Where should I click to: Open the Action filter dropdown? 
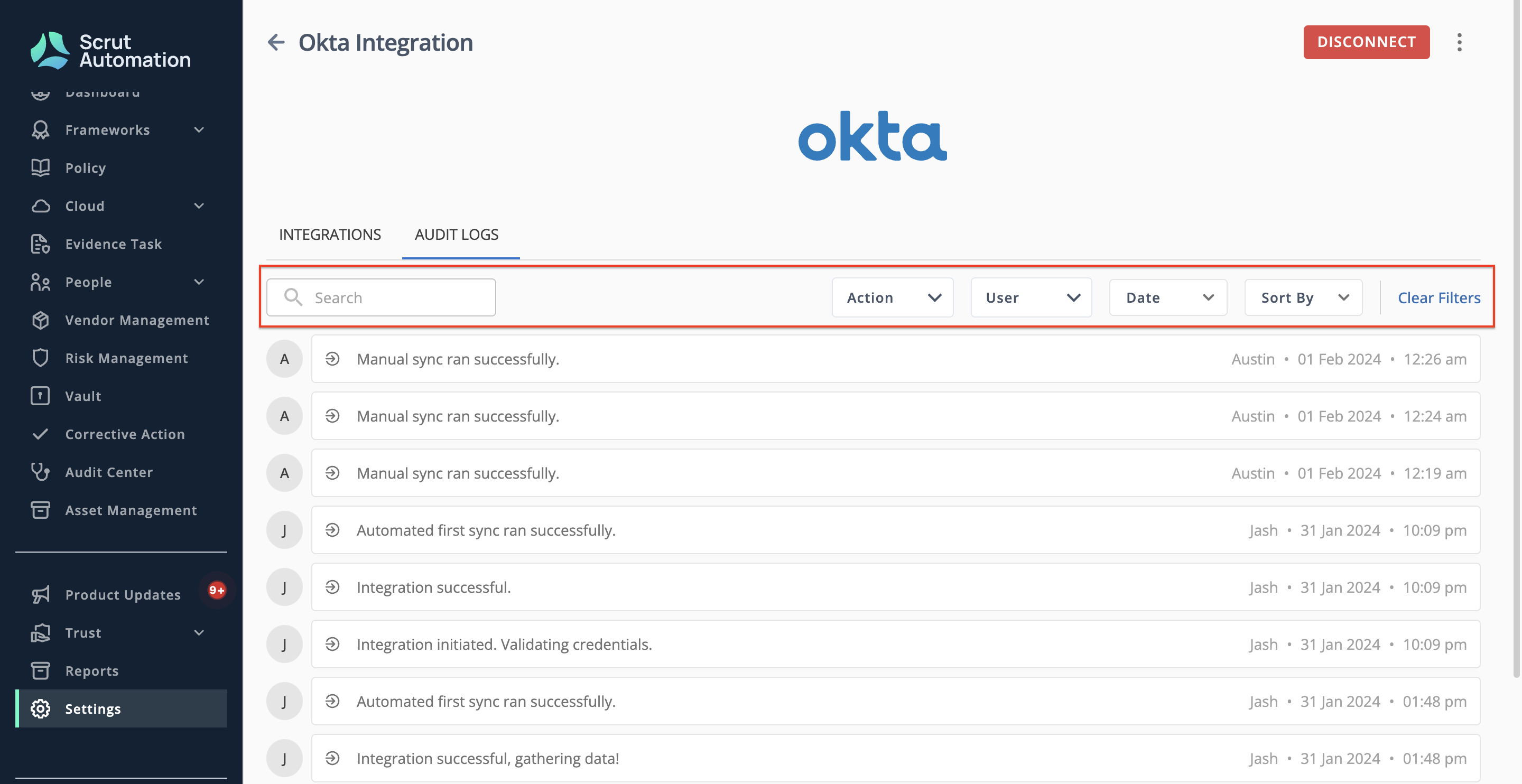893,298
